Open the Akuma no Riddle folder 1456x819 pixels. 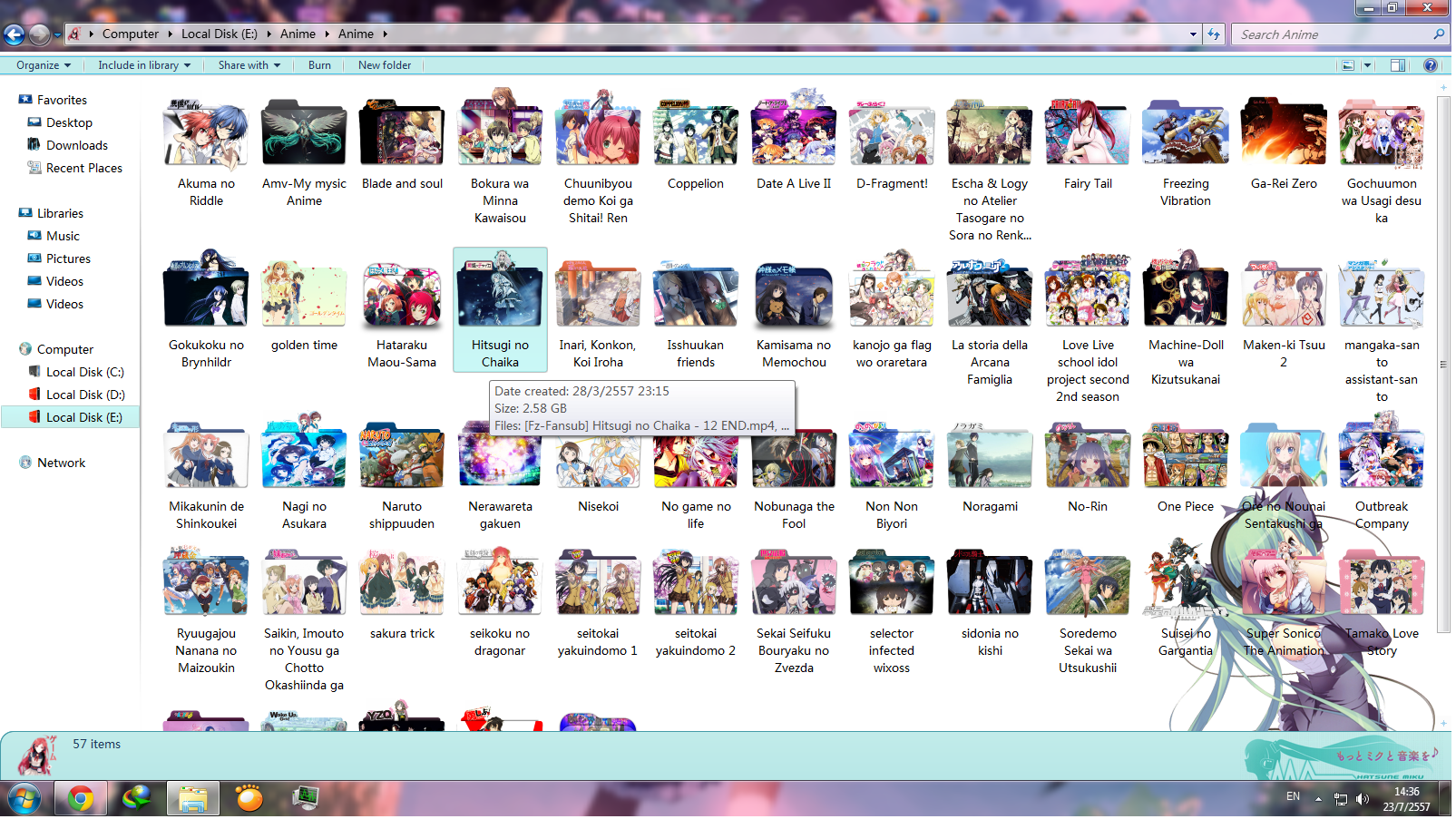tap(206, 150)
